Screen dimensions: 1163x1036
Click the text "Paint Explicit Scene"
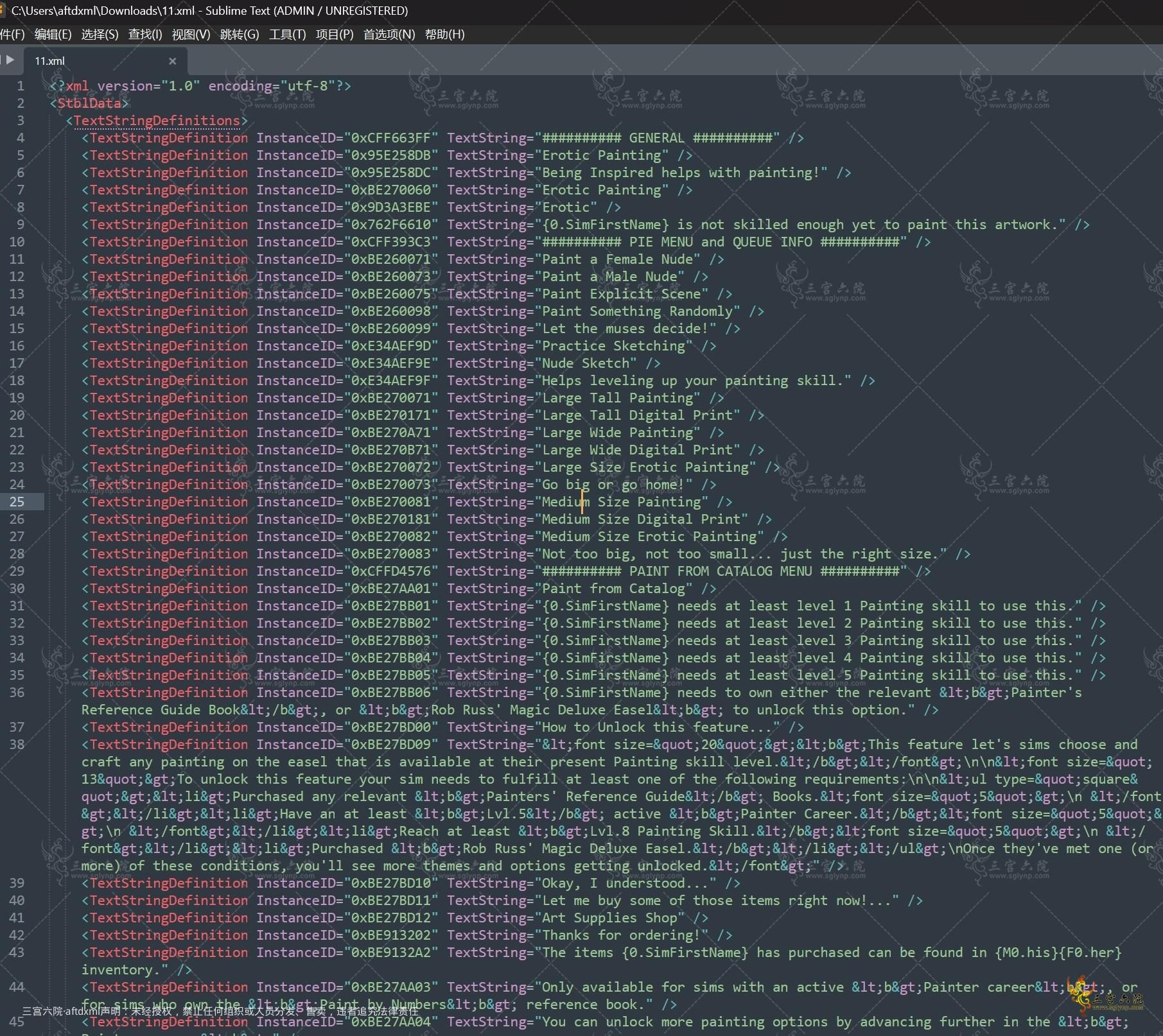point(621,294)
